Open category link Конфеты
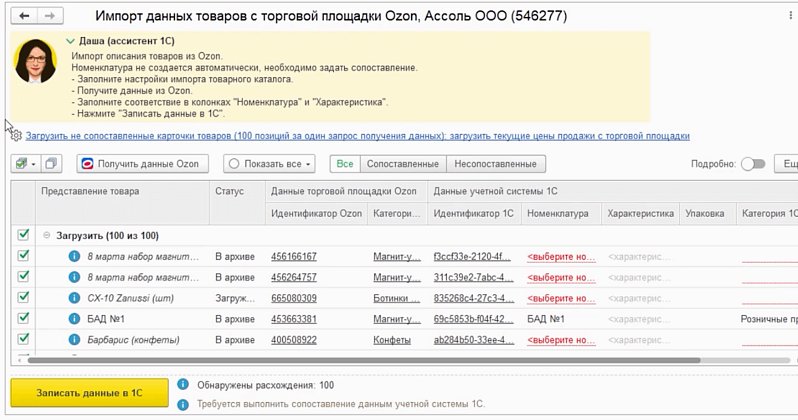Image resolution: width=798 pixels, height=420 pixels. click(x=392, y=340)
